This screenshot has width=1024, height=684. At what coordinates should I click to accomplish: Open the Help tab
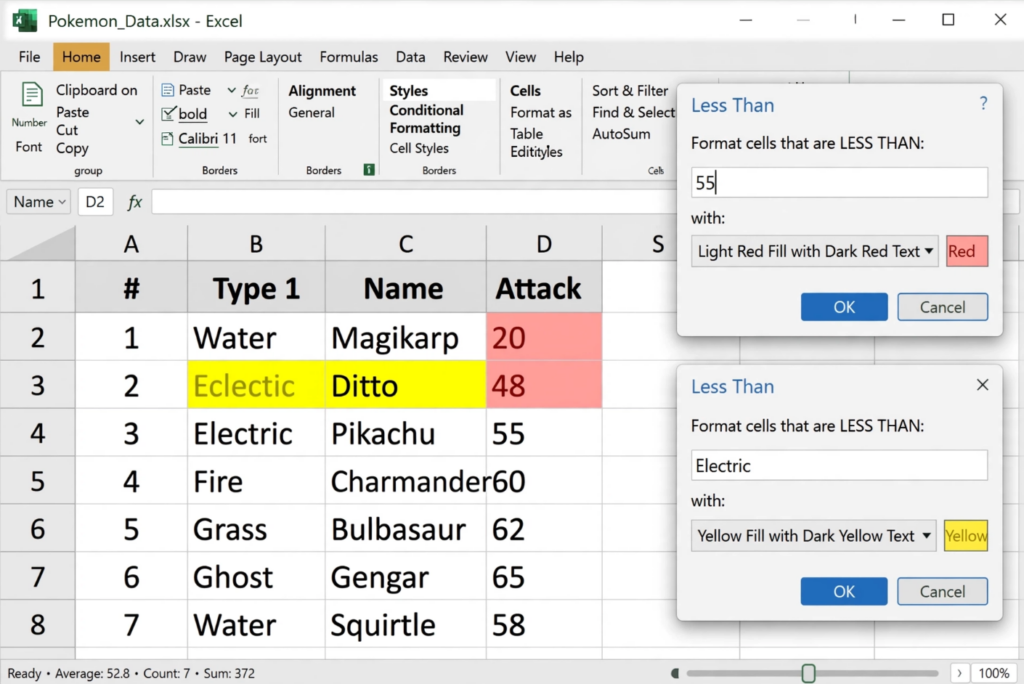568,57
